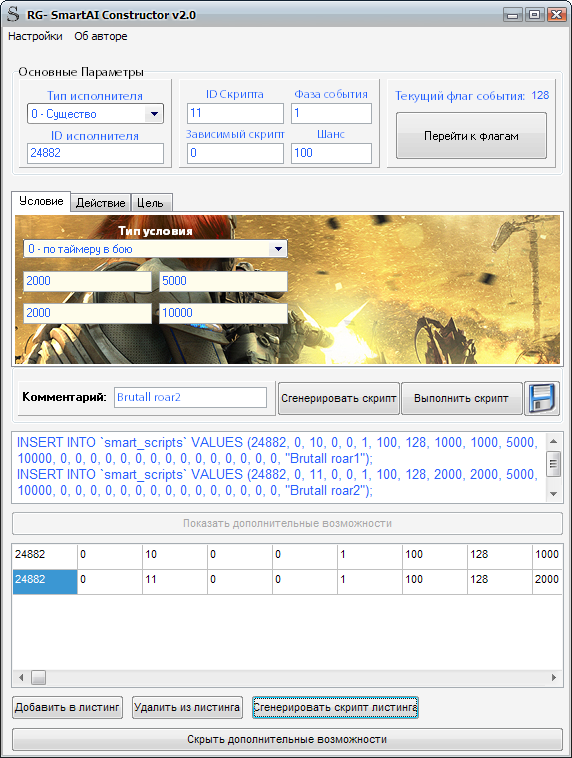This screenshot has width=572, height=758.
Task: Click the ID исполнителя field with 24882
Action: tap(95, 153)
